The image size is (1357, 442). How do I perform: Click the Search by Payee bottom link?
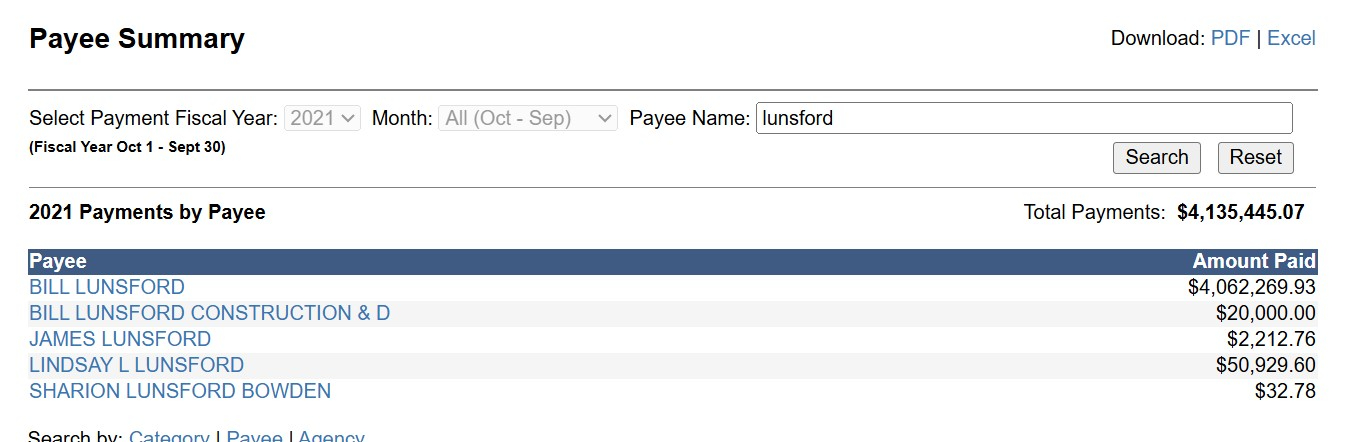[x=254, y=437]
